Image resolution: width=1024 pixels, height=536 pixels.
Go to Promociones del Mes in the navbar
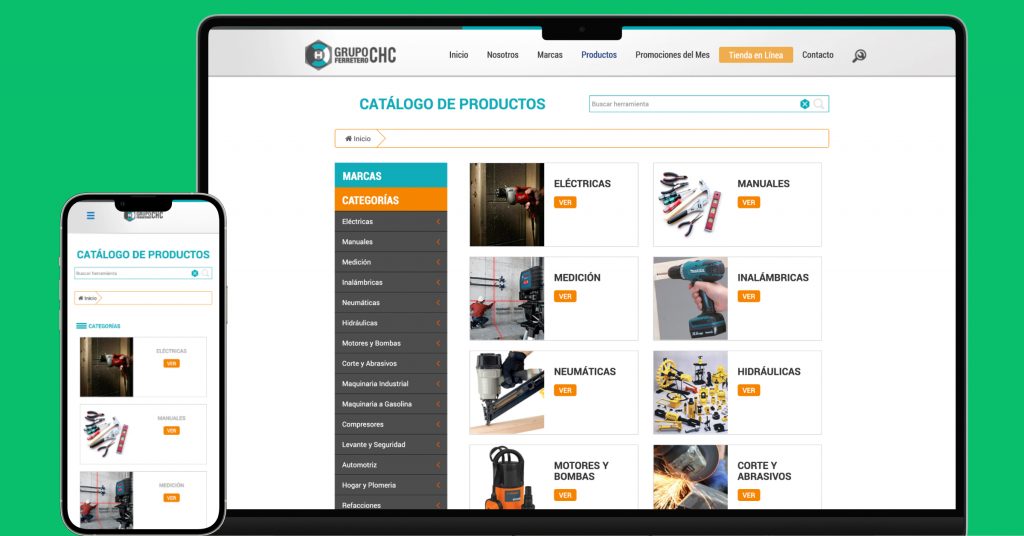click(672, 55)
